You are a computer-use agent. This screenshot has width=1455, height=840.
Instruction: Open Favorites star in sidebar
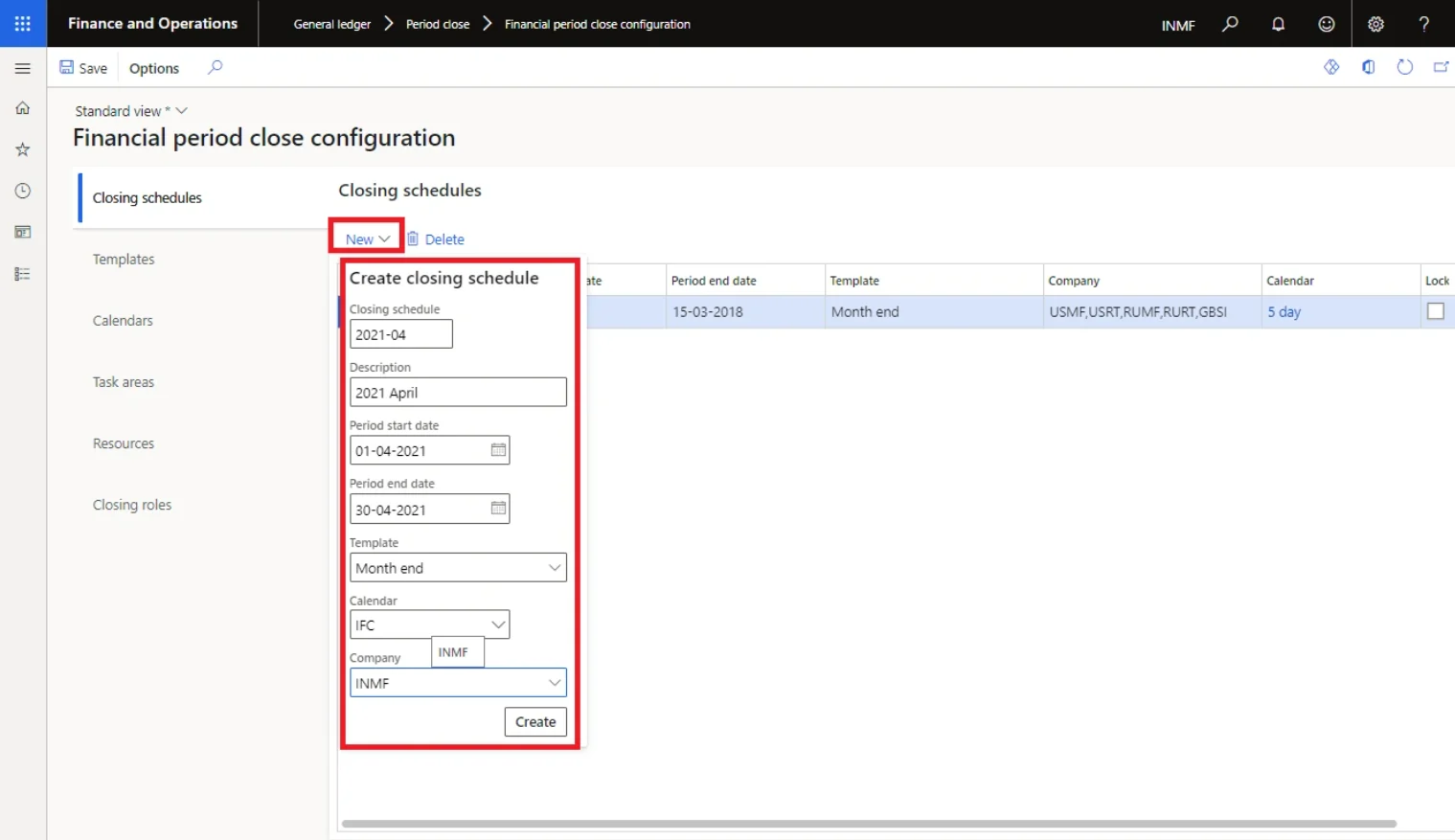tap(23, 149)
